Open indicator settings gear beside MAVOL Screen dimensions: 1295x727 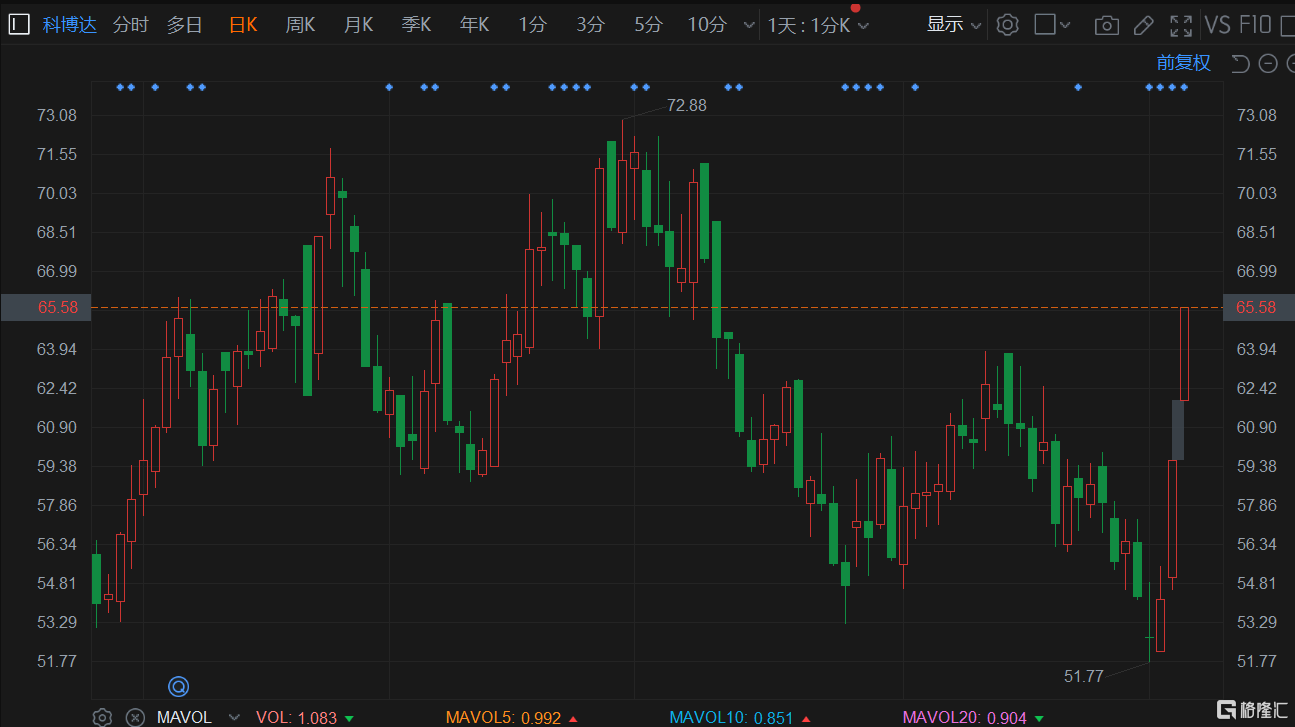102,717
